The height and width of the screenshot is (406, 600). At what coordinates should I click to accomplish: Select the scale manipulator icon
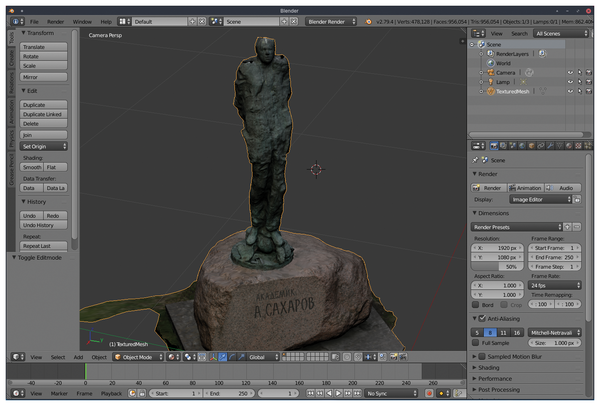point(241,357)
